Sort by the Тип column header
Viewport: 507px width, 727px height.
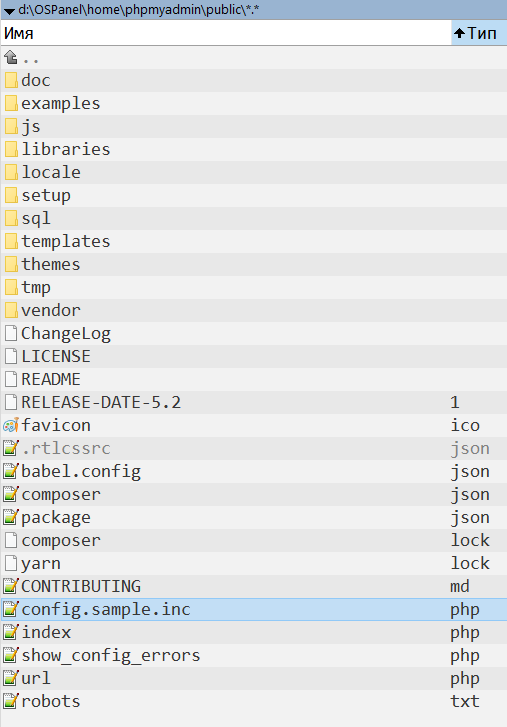point(479,33)
